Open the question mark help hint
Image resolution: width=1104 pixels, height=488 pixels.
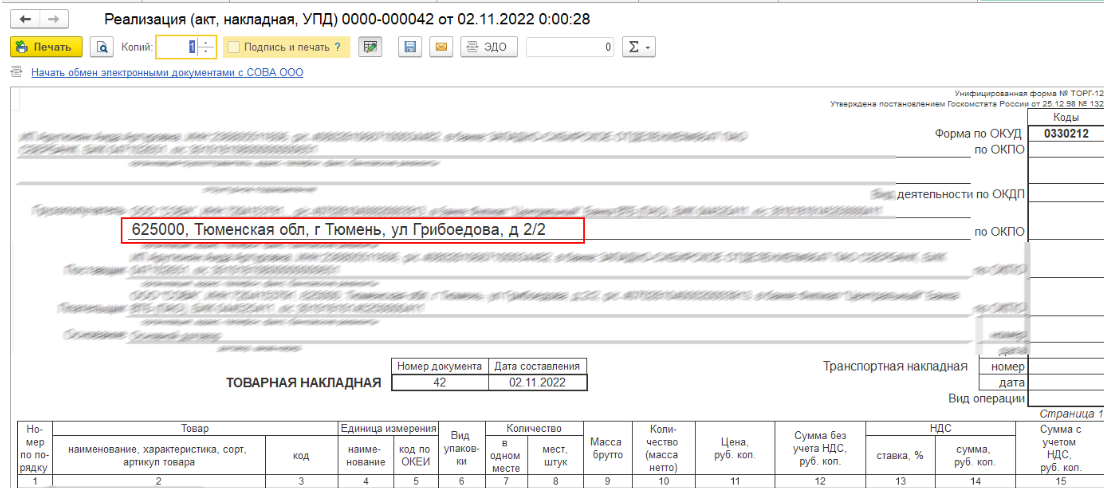(337, 48)
